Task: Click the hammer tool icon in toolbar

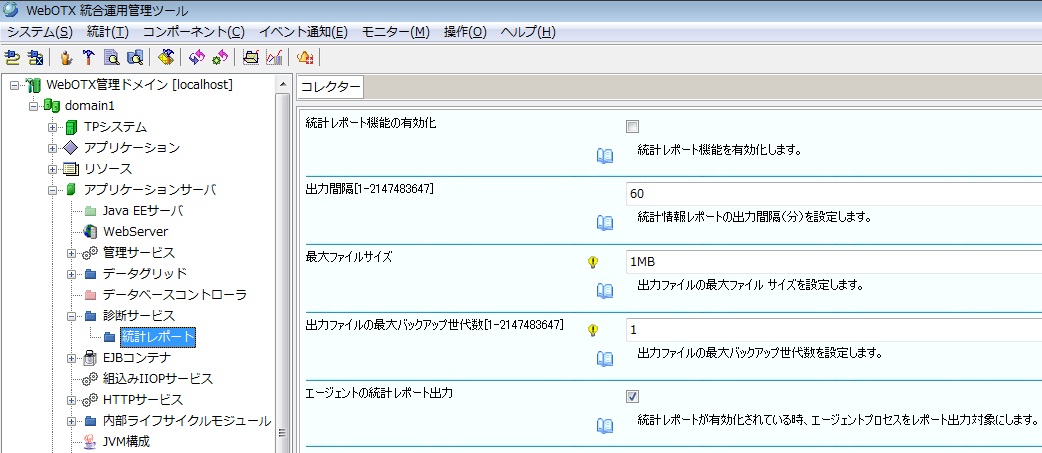Action: coord(89,57)
